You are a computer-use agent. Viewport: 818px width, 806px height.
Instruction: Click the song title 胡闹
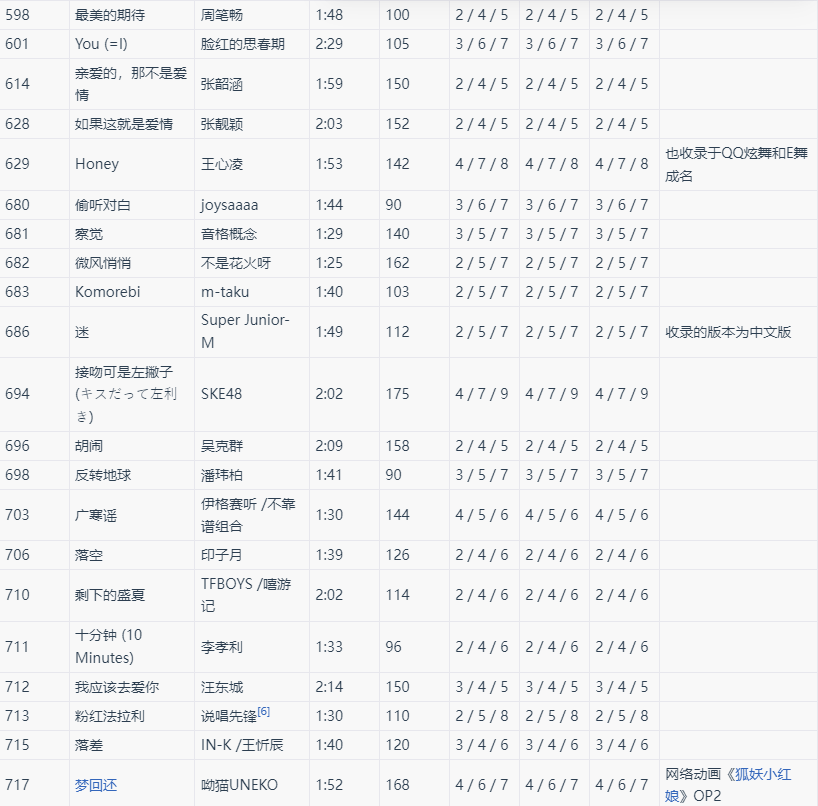[89, 446]
